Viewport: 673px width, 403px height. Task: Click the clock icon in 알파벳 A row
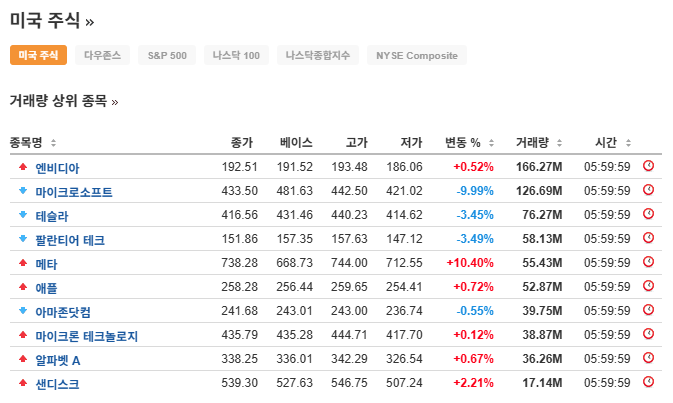click(648, 358)
